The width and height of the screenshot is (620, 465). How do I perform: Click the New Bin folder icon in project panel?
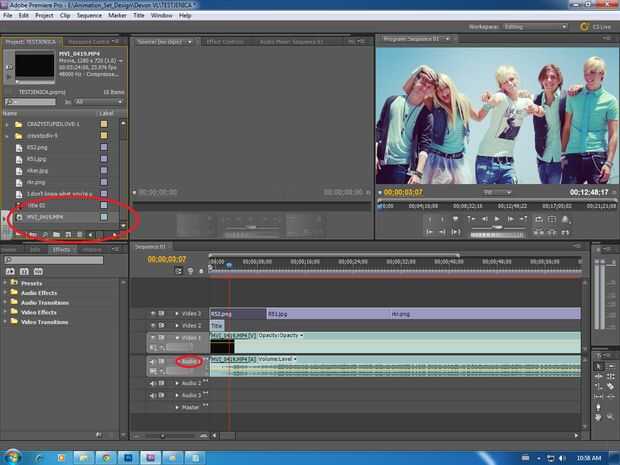pyautogui.click(x=57, y=235)
